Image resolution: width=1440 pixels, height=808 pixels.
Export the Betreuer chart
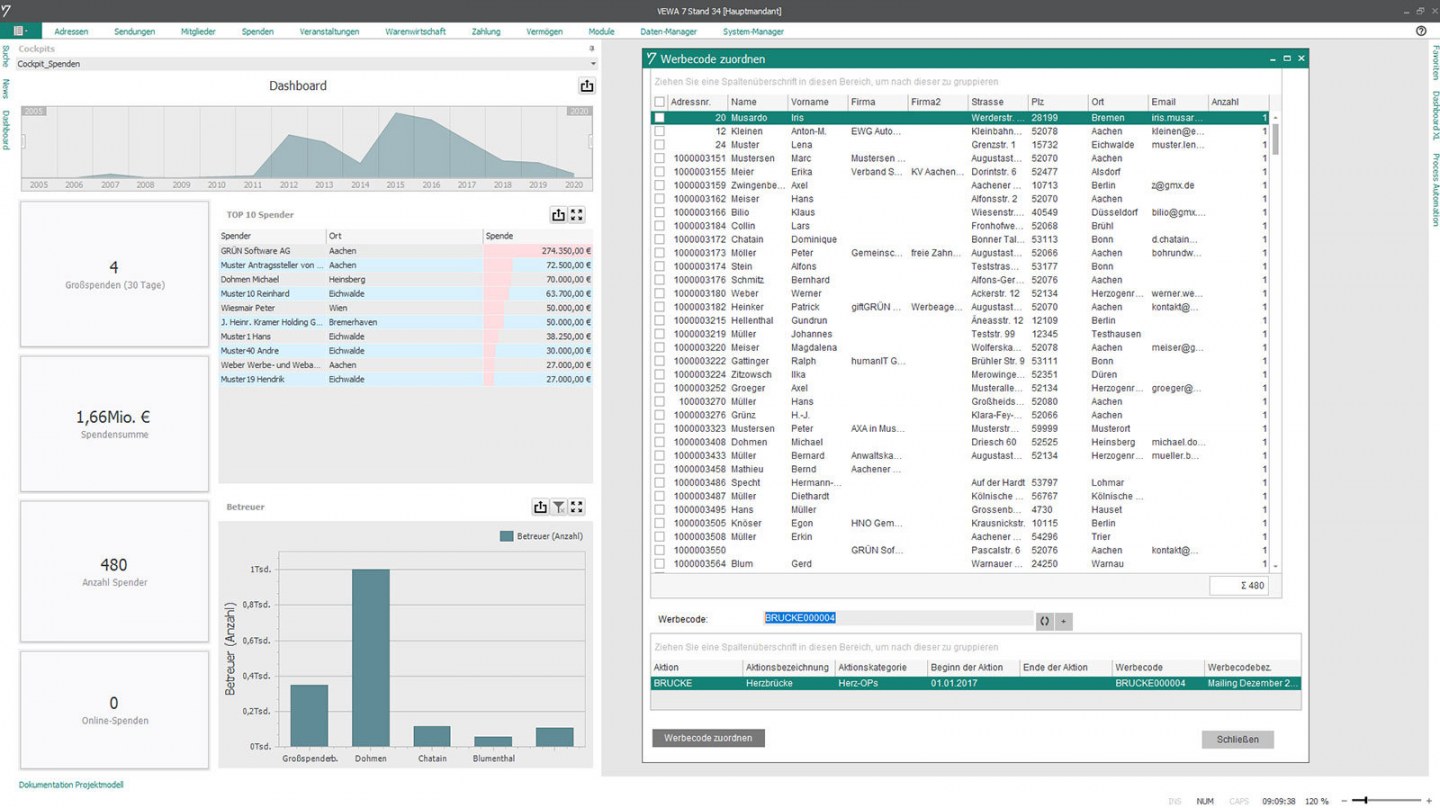(541, 507)
